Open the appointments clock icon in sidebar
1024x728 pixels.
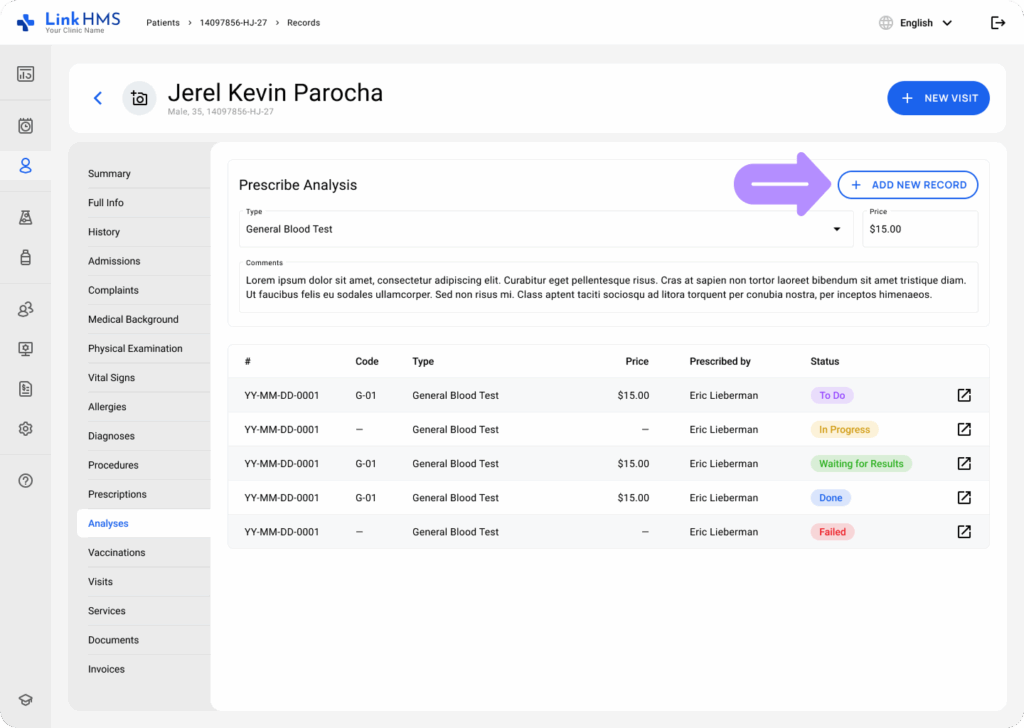pos(25,125)
